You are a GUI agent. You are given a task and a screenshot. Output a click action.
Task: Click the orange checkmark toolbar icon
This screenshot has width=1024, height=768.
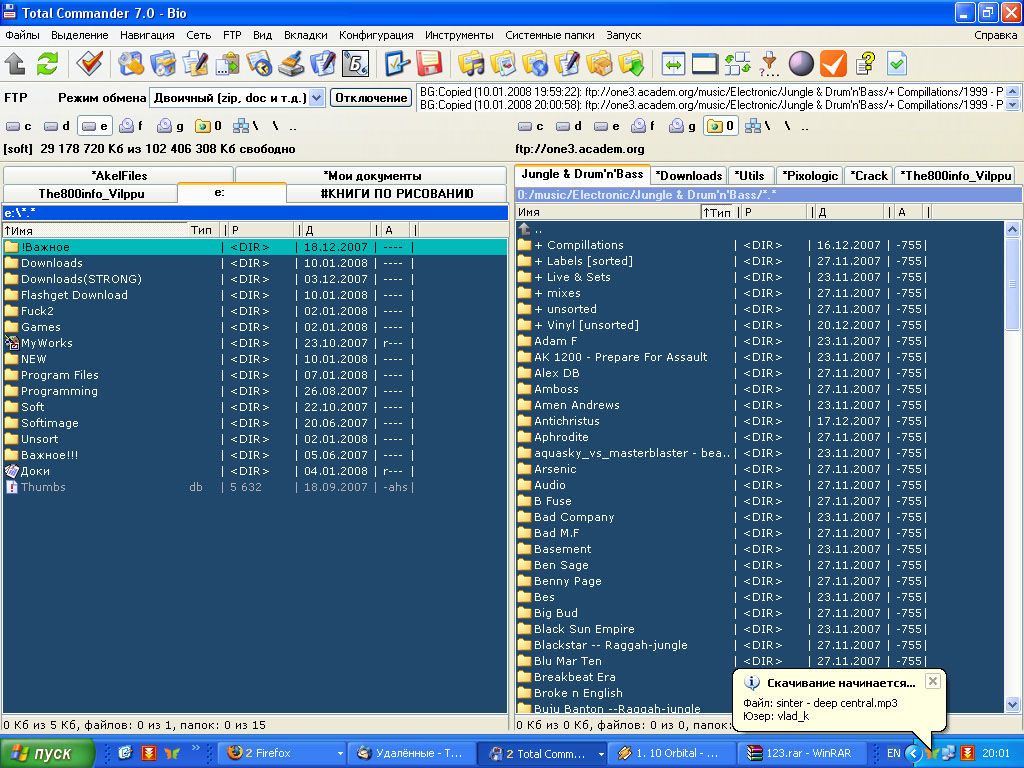[833, 64]
